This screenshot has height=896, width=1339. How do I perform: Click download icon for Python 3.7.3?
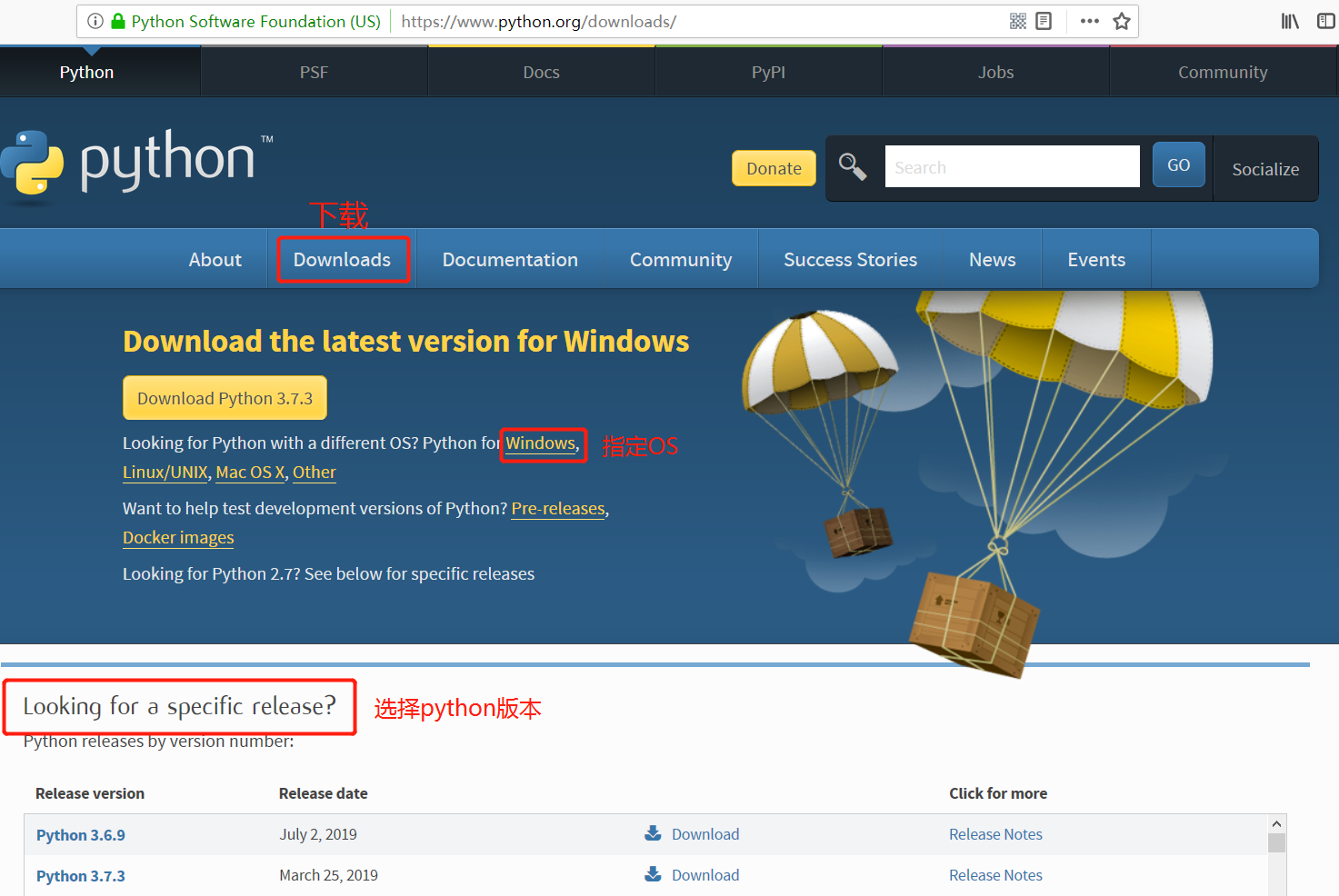coord(653,873)
